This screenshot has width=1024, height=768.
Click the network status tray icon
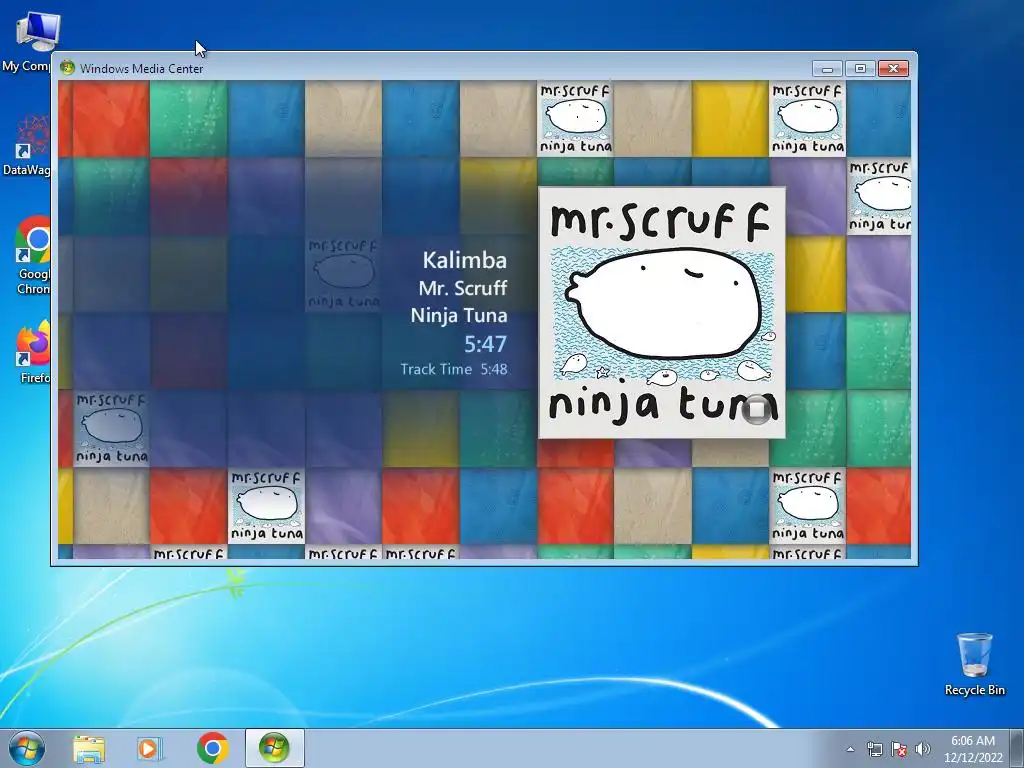point(874,749)
